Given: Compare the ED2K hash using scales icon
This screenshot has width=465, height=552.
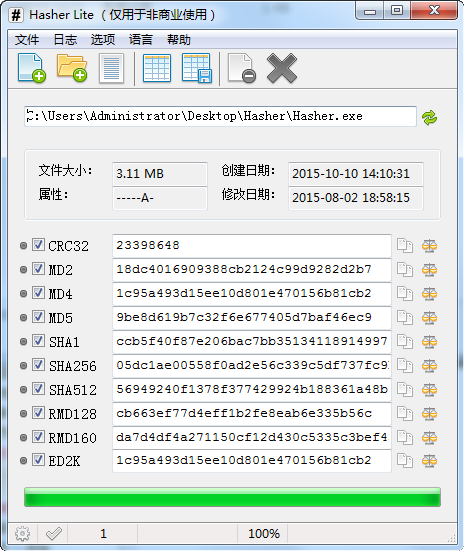Looking at the screenshot, I should 429,460.
